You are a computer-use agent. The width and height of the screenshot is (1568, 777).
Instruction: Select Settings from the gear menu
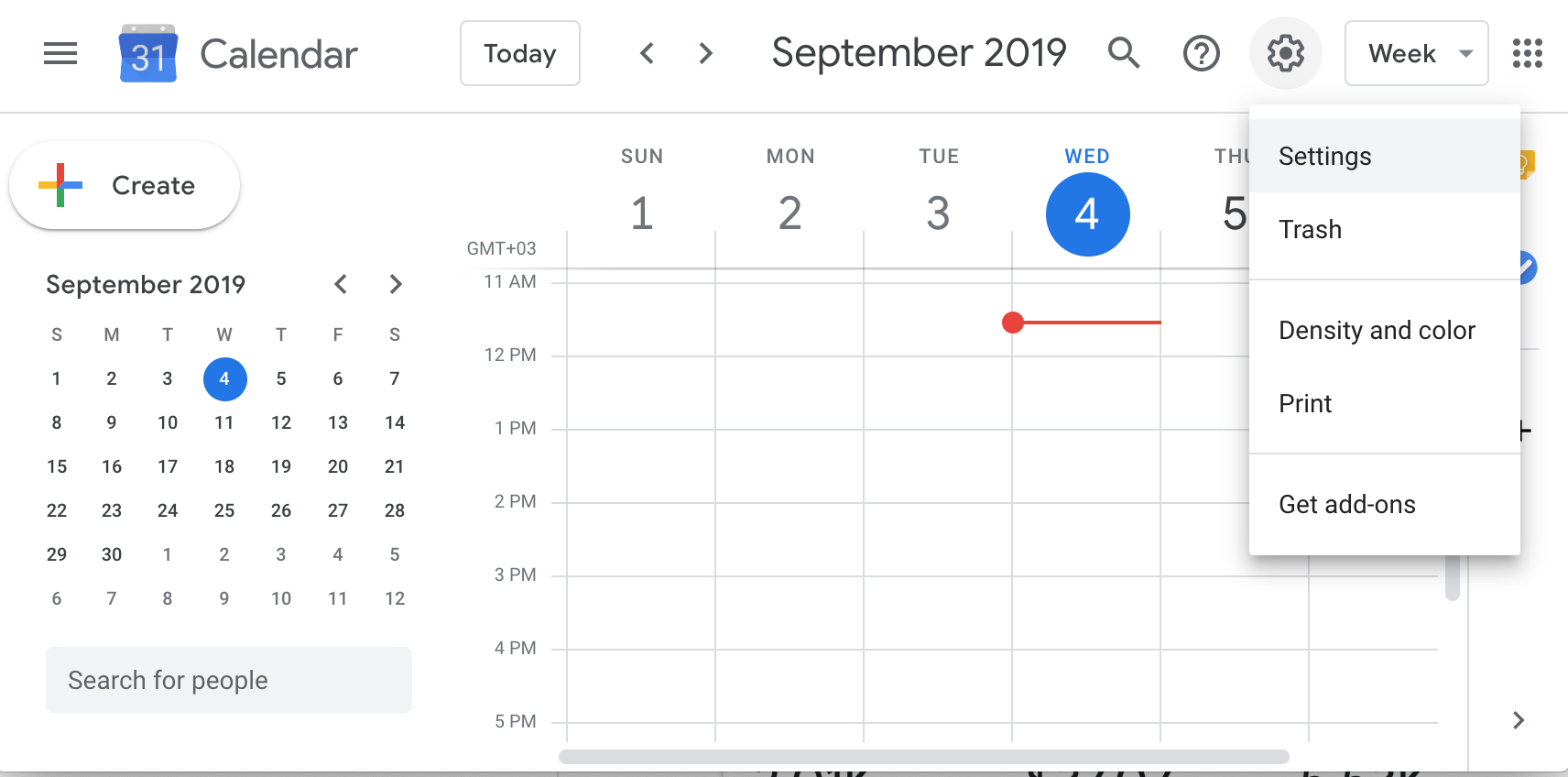point(1324,157)
